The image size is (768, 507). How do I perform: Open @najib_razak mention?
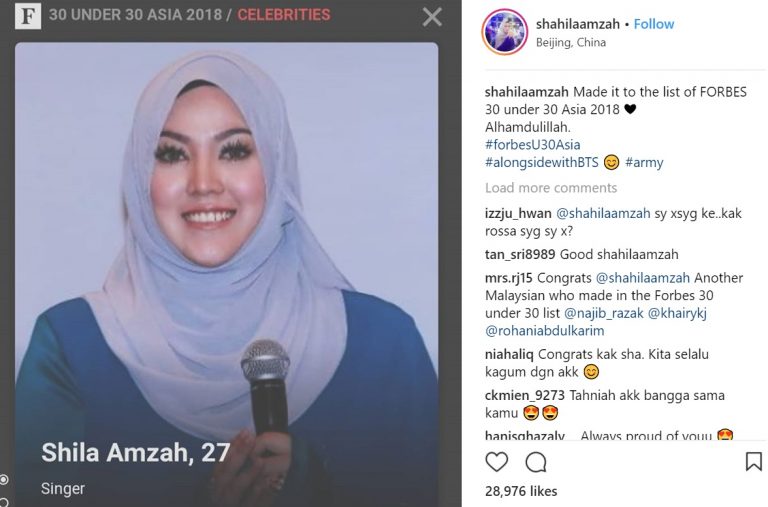tap(603, 313)
